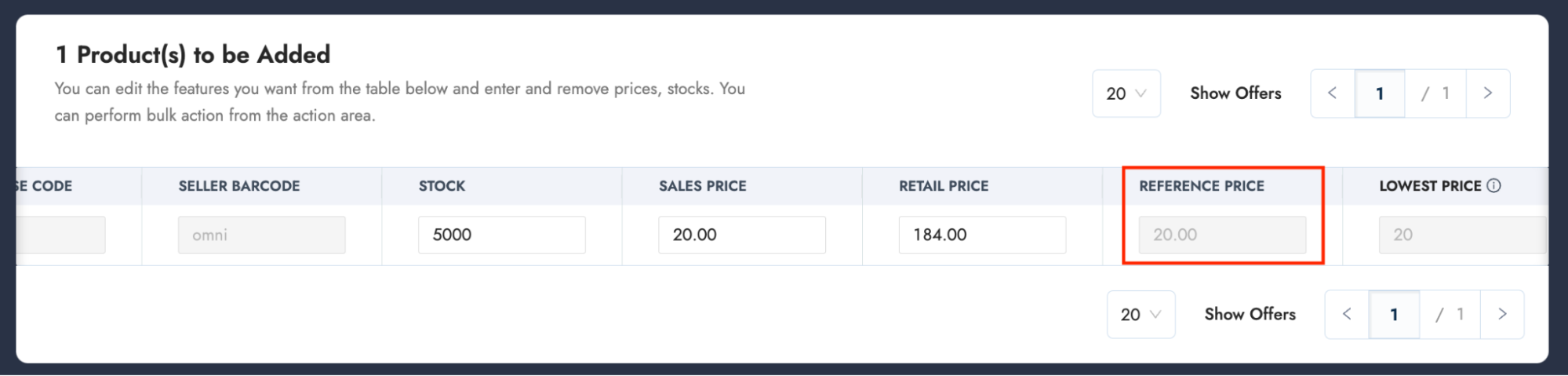Click the top Show Offers button
The height and width of the screenshot is (376, 1568).
click(x=1235, y=93)
